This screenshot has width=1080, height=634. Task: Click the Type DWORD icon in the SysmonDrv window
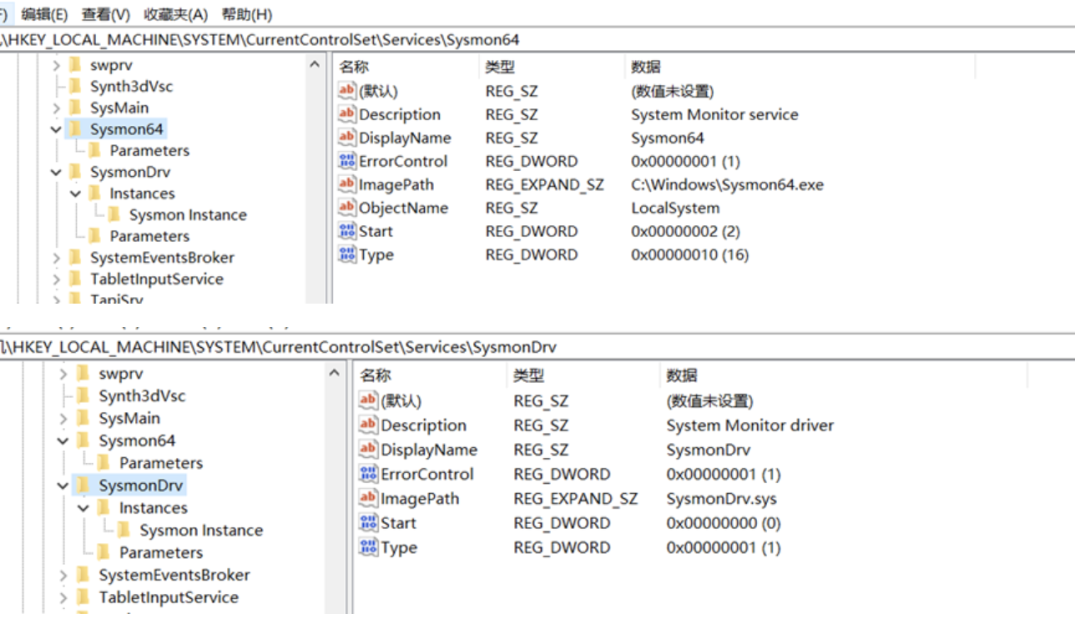click(x=368, y=547)
